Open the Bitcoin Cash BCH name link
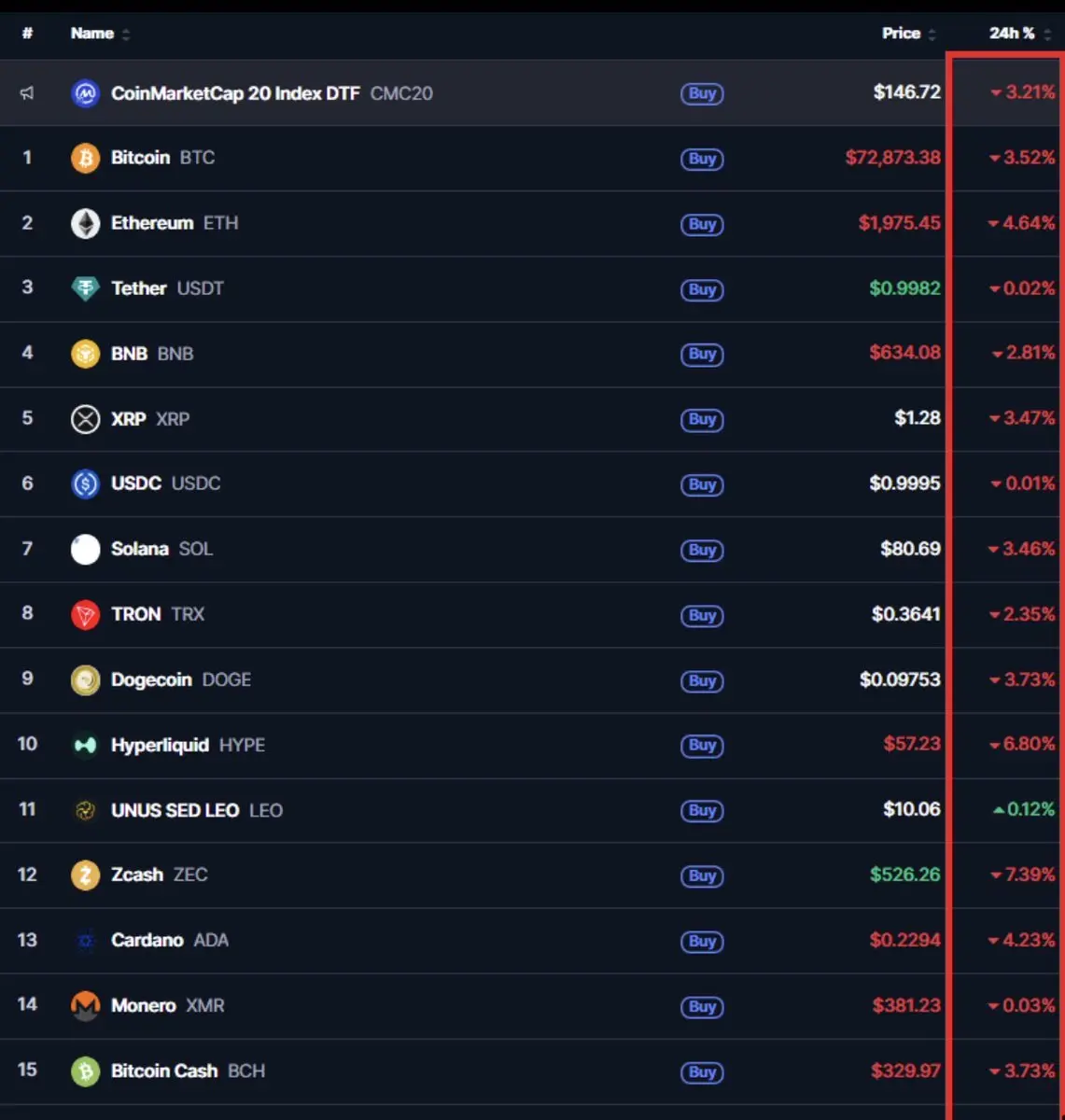This screenshot has height=1120, width=1065. pyautogui.click(x=188, y=1071)
